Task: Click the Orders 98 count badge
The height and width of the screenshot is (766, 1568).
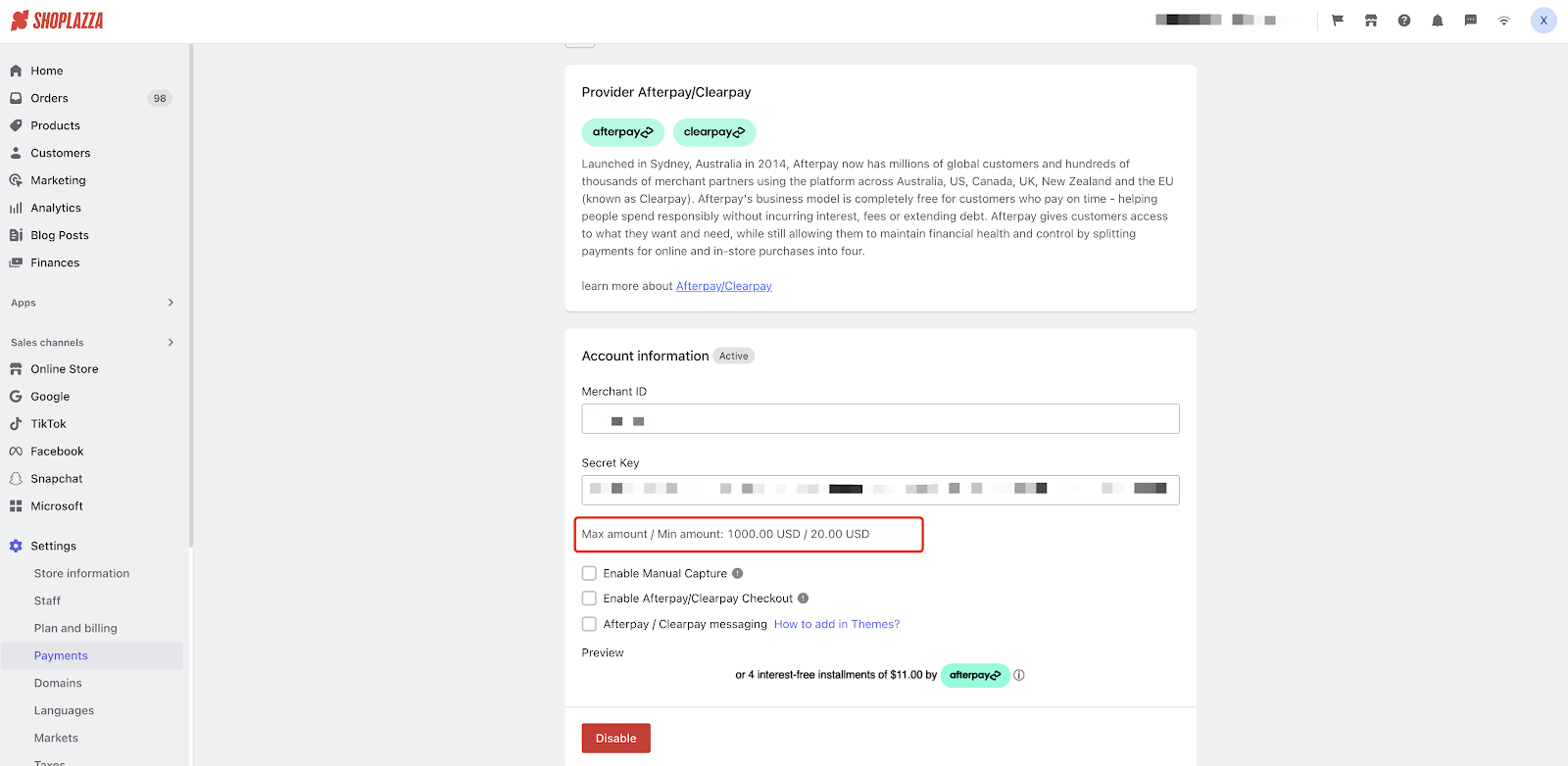Action: [x=160, y=98]
